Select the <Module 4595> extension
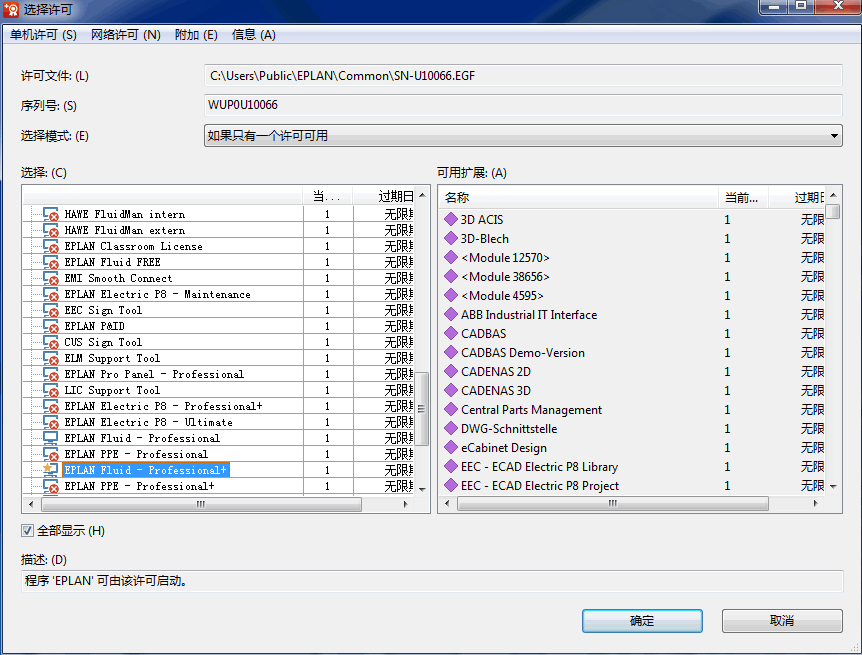The width and height of the screenshot is (862, 655). 502,295
